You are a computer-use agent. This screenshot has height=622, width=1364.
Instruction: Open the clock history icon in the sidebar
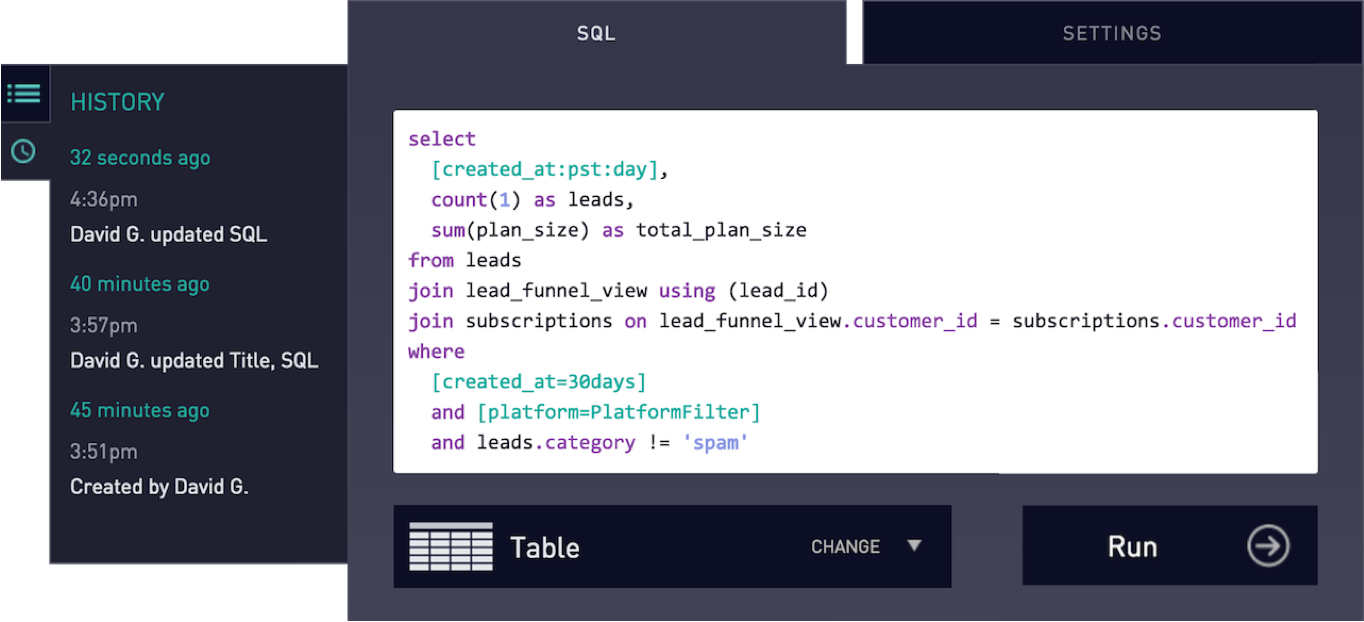[23, 151]
